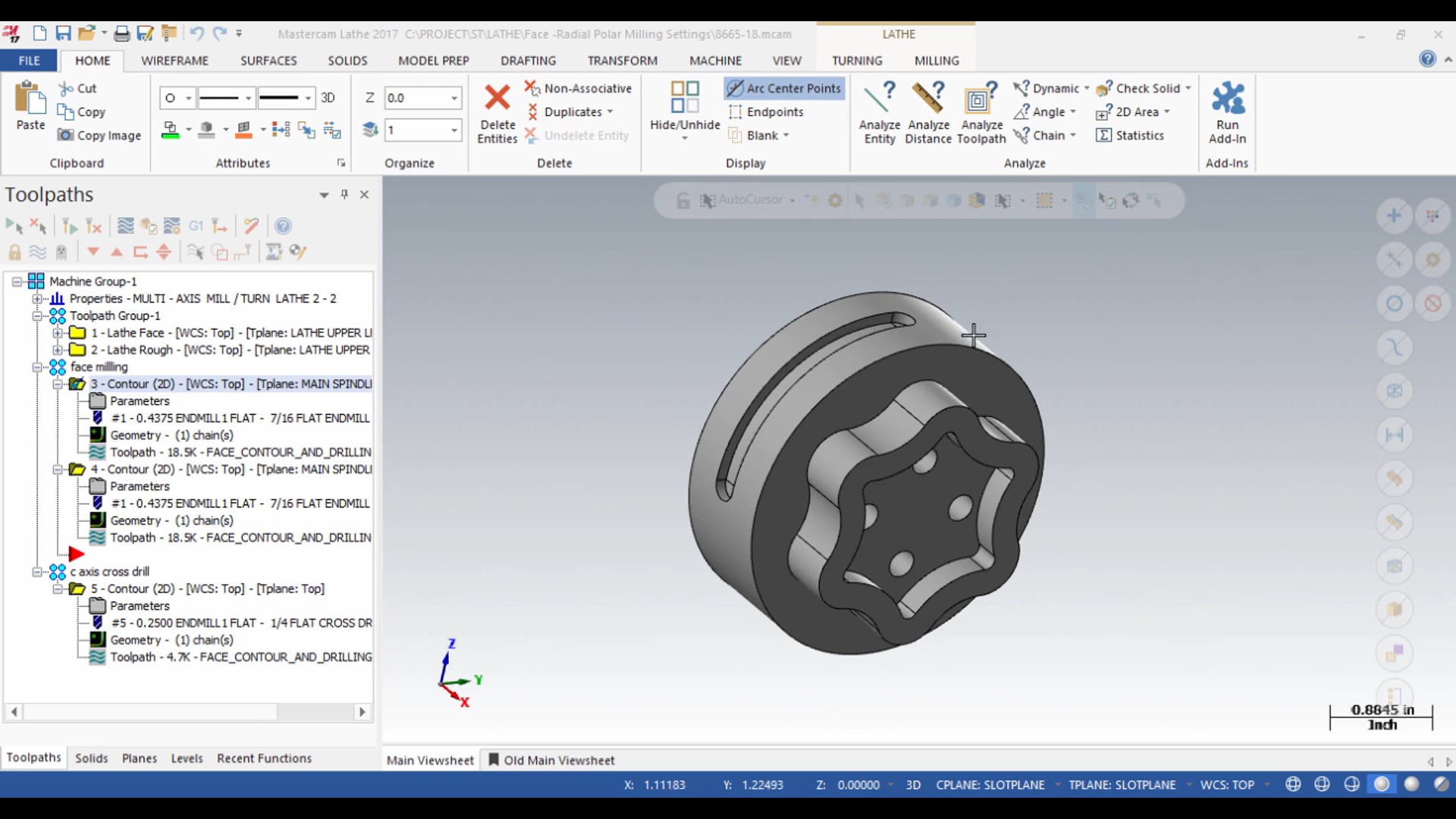Expand Machine Group-1 tree node

click(x=17, y=281)
